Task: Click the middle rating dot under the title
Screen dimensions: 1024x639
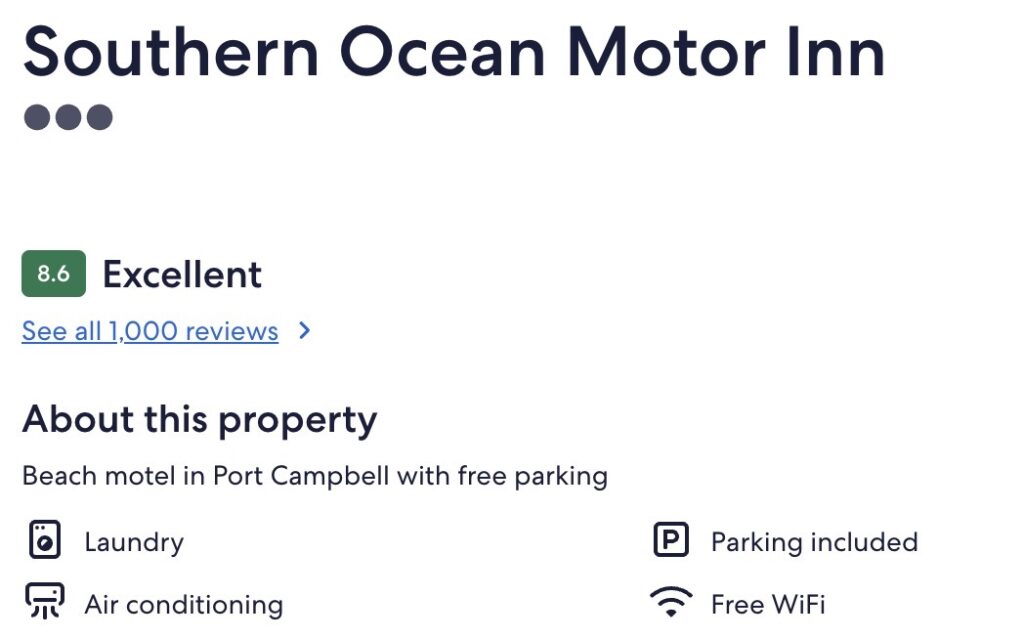Action: click(67, 118)
